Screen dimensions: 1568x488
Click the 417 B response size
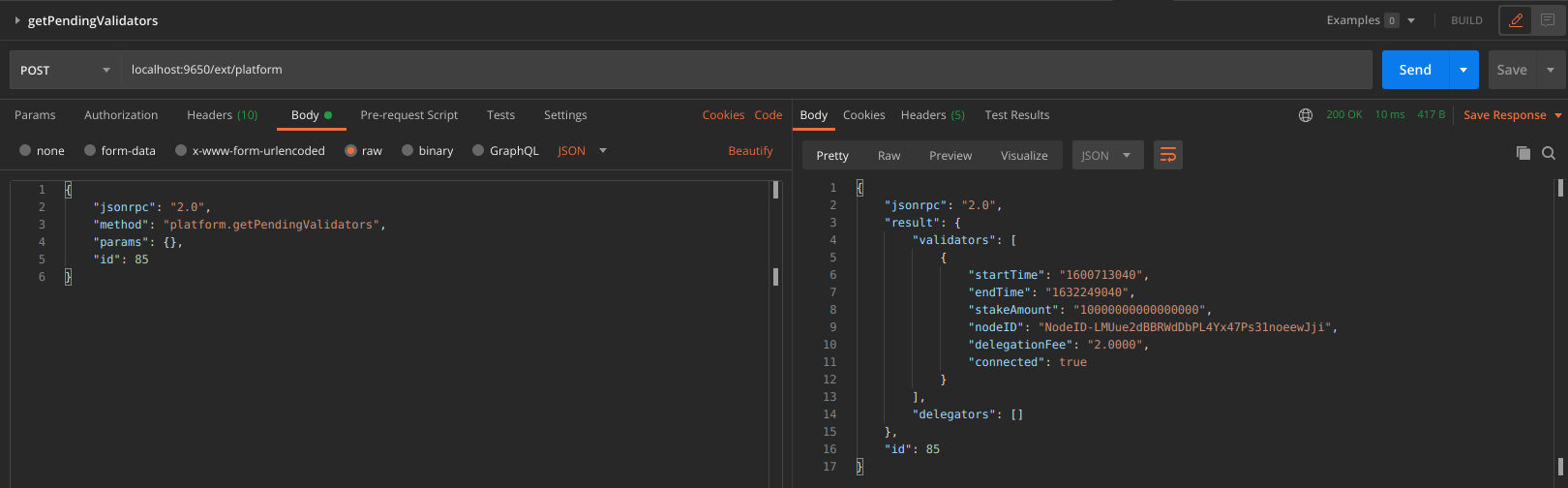pos(1432,114)
